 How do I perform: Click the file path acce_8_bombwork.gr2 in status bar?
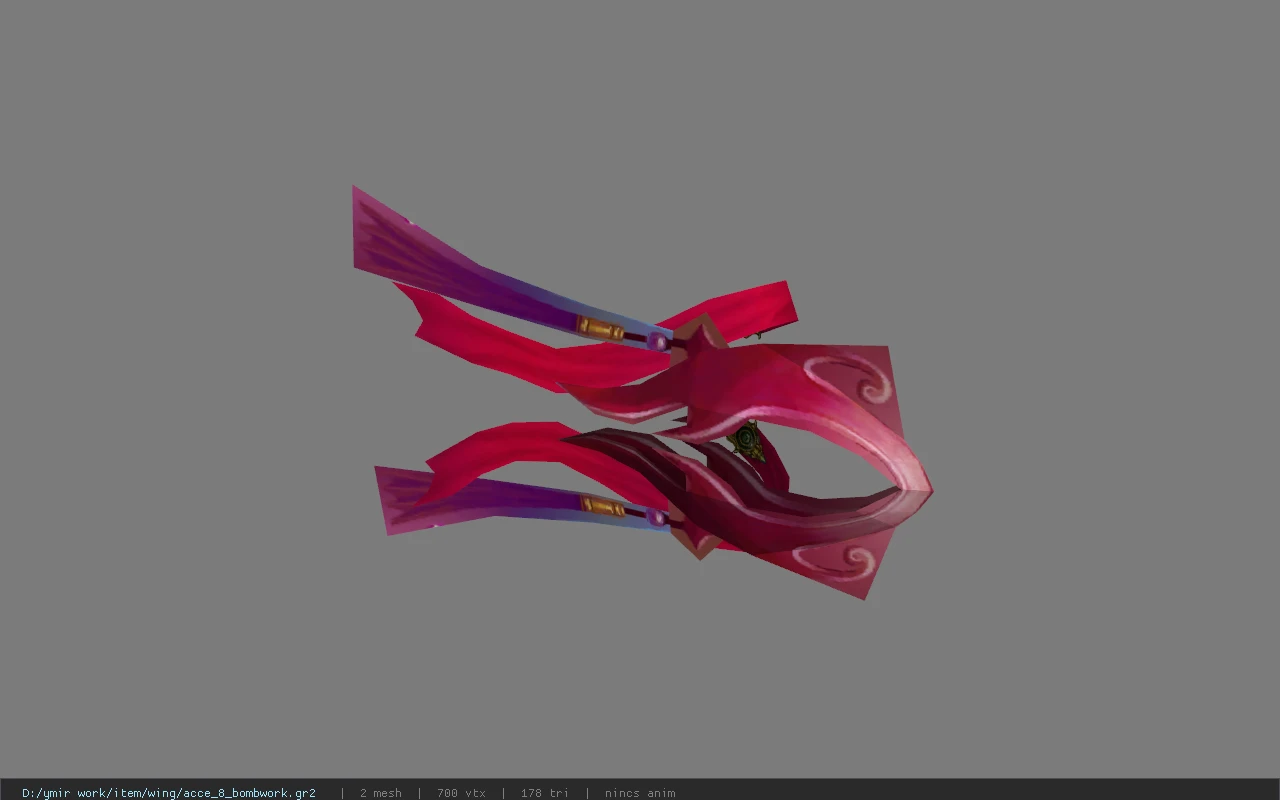[169, 793]
